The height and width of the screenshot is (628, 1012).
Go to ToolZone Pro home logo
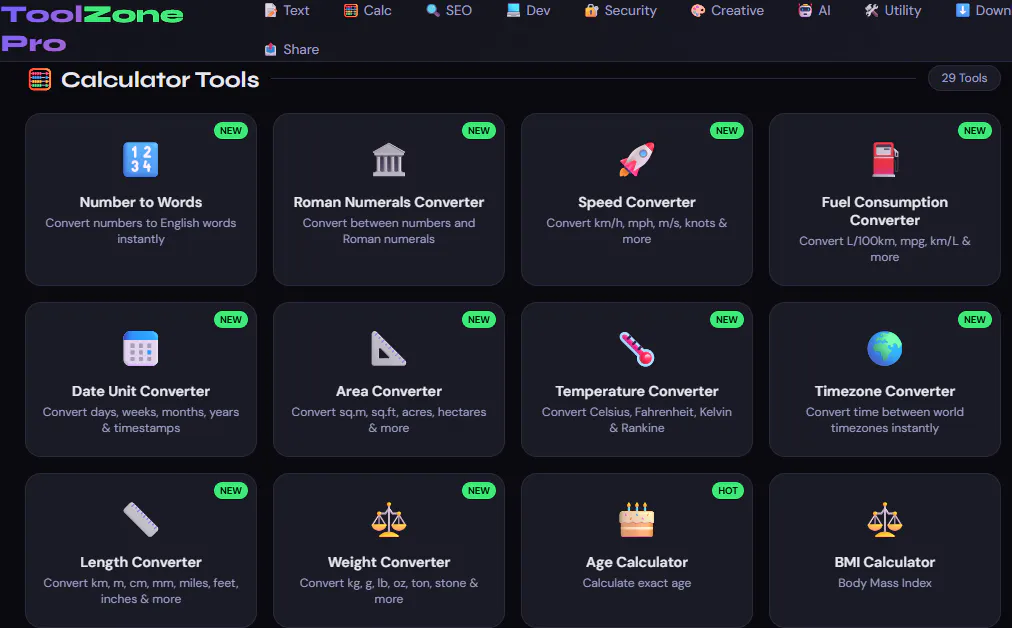[x=92, y=29]
